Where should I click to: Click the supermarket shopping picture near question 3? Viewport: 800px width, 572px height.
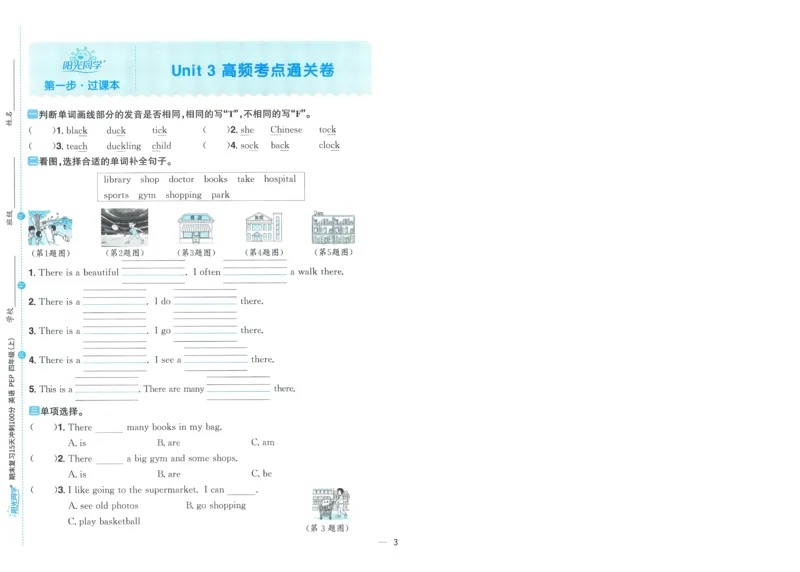point(331,504)
